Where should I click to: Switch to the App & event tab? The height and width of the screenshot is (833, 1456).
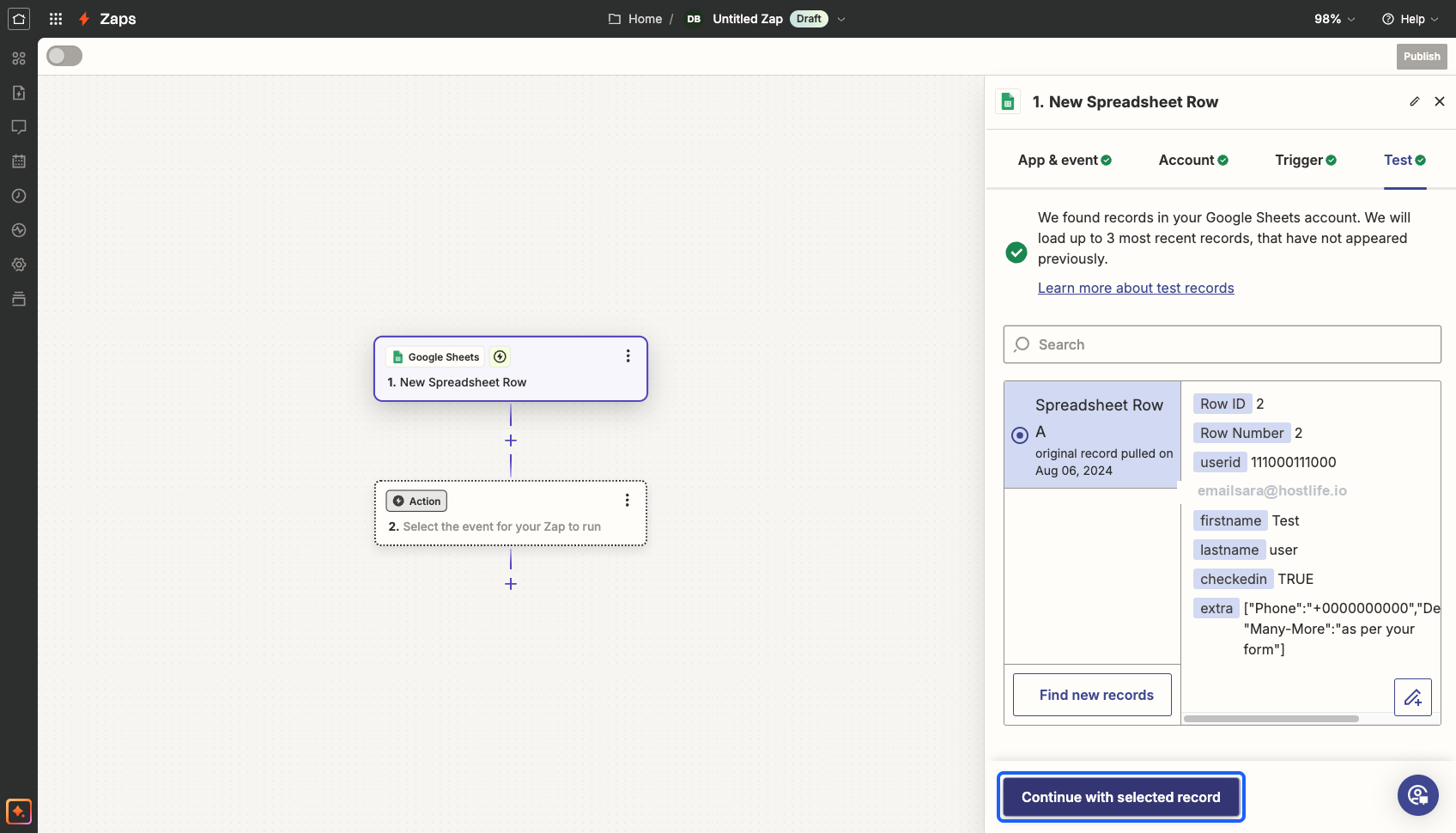tap(1065, 160)
